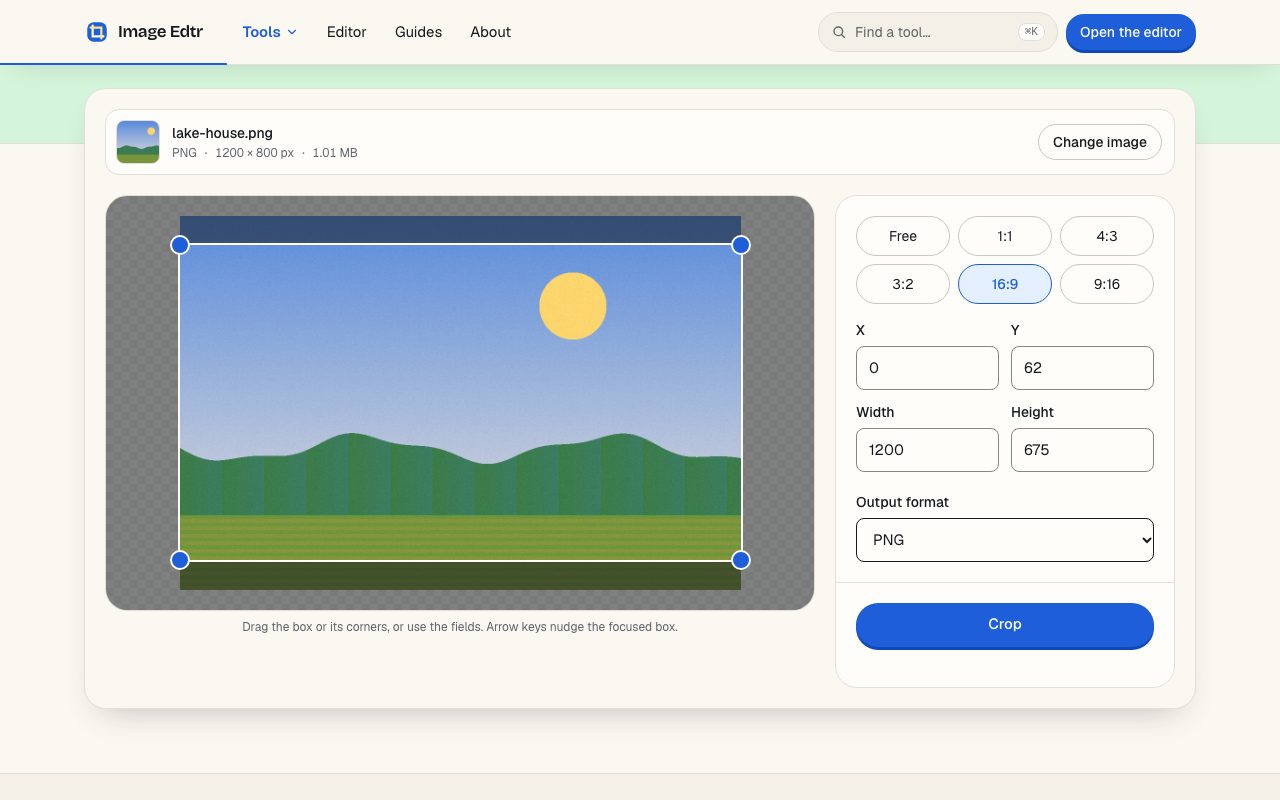Click the Image Edtr crop logo icon
Viewport: 1280px width, 800px height.
(x=97, y=32)
